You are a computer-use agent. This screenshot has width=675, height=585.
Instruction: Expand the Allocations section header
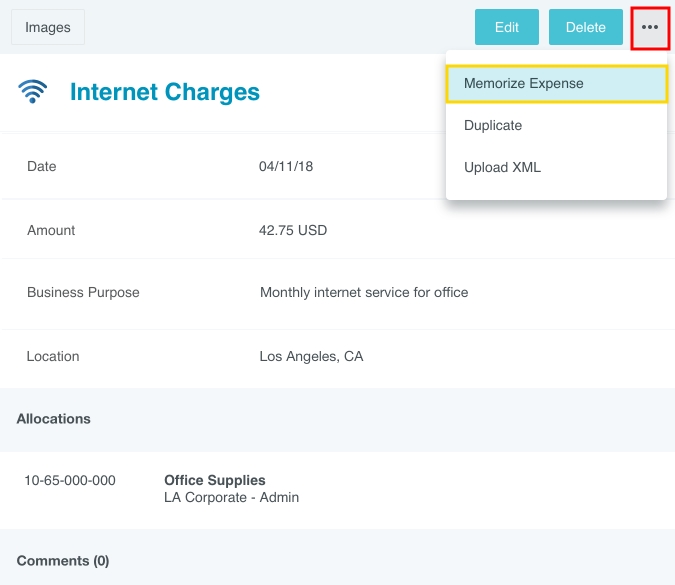(x=54, y=419)
